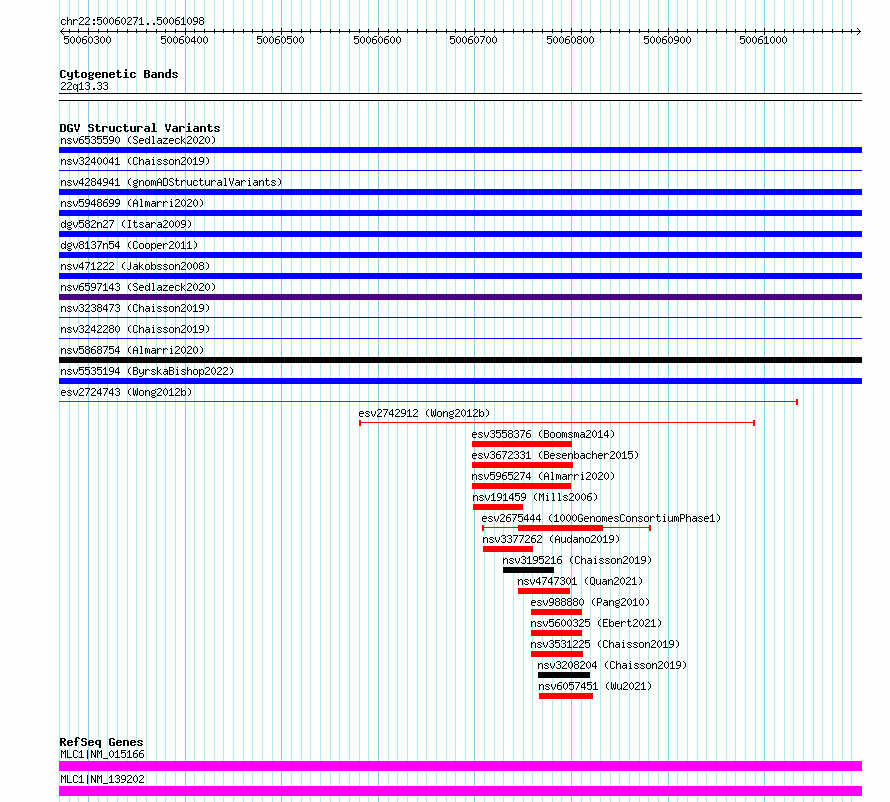Click ruler position 50060500
This screenshot has height=802, width=890.
pos(280,40)
